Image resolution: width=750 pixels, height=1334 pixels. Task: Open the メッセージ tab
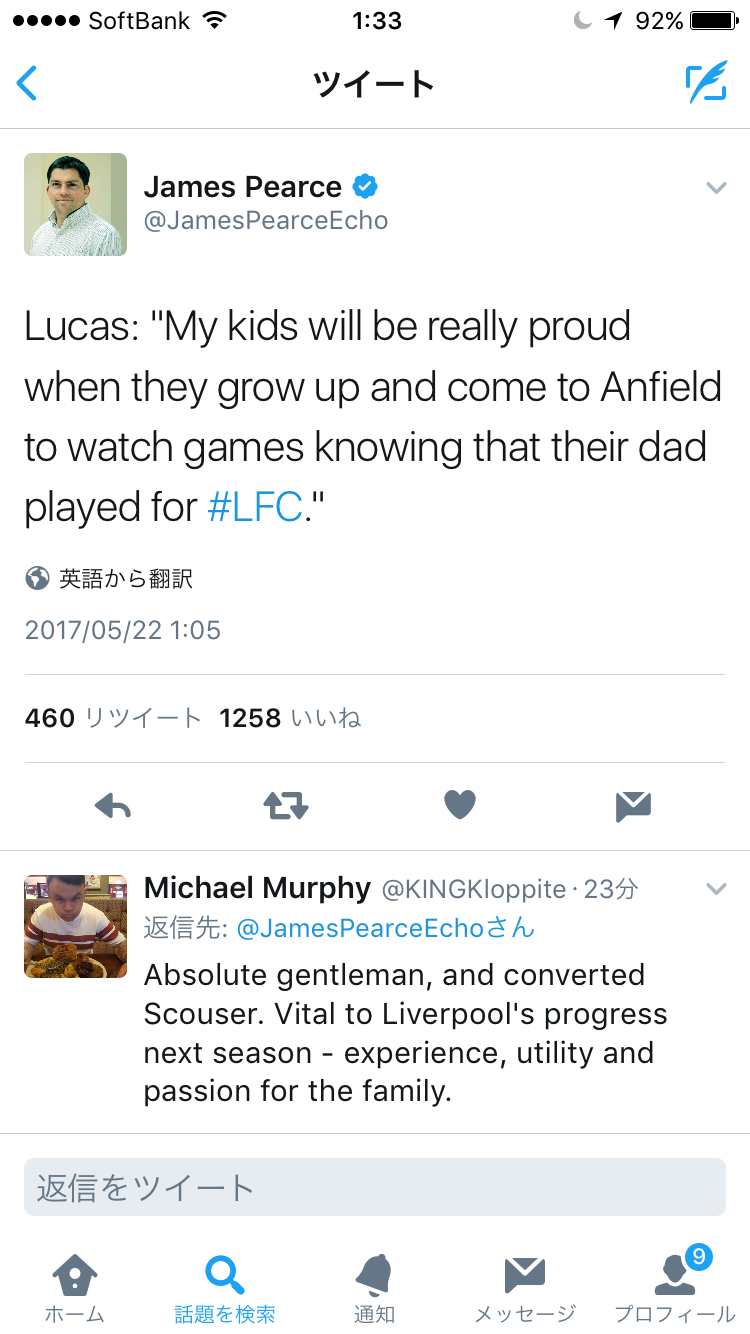tap(524, 1288)
